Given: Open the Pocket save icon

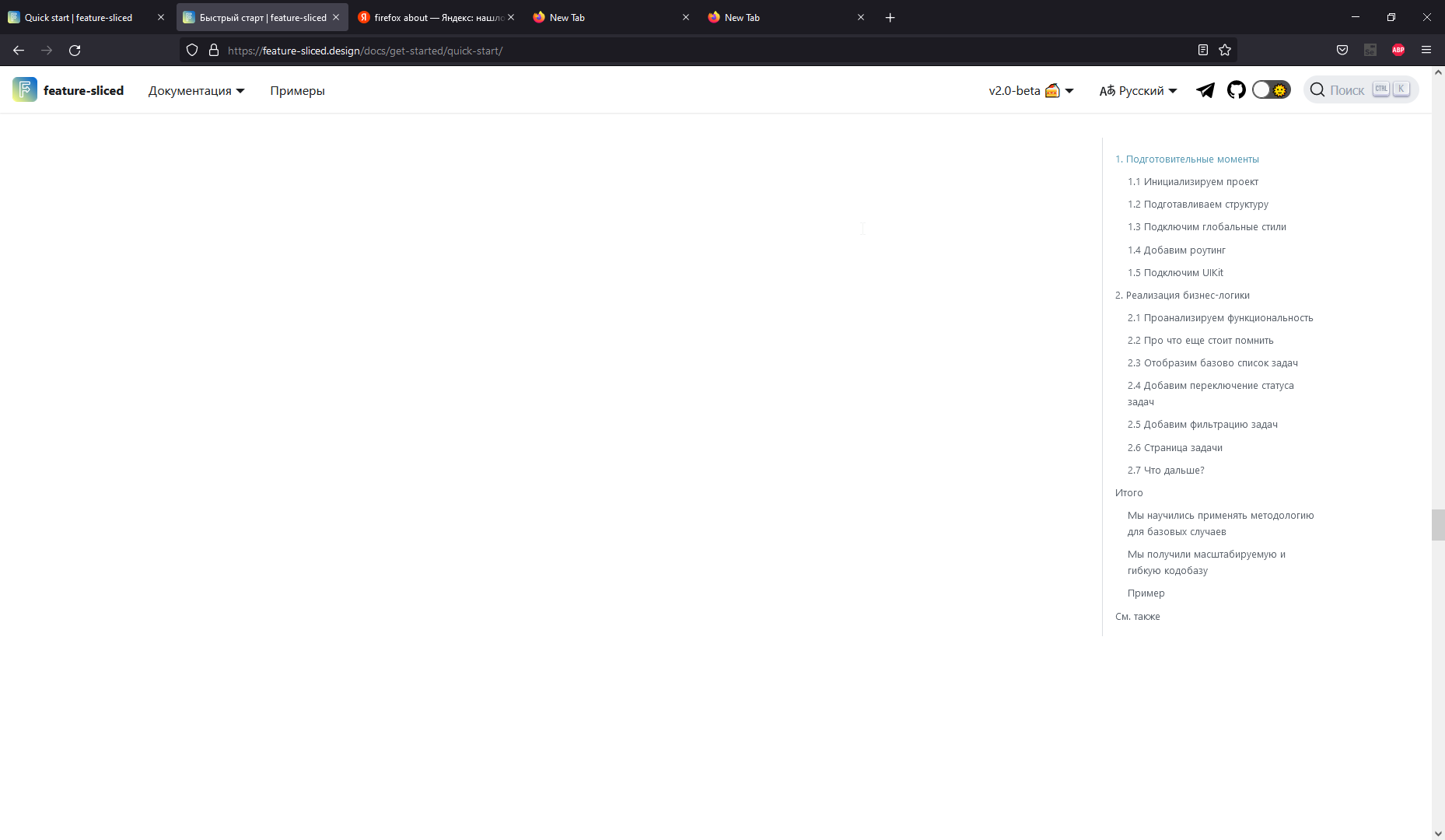Looking at the screenshot, I should click(1342, 51).
